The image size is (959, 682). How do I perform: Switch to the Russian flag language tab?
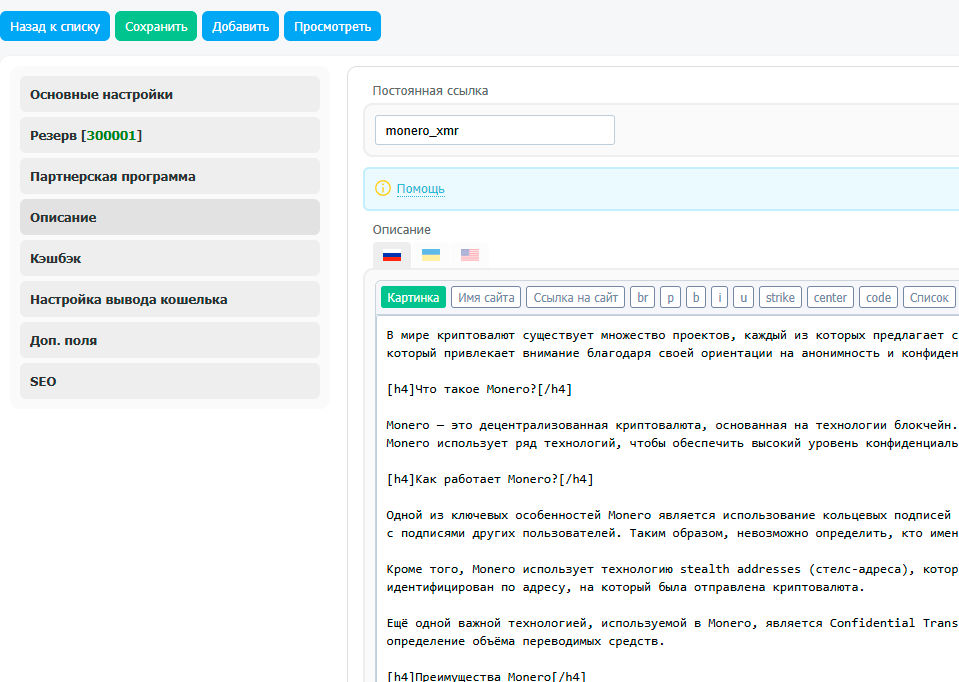pos(392,255)
